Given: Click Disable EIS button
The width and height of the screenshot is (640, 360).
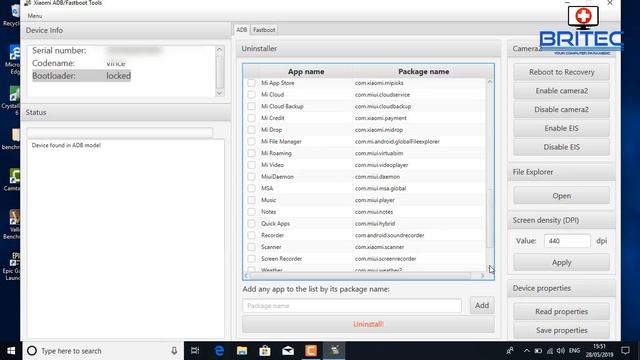Looking at the screenshot, I should tap(562, 147).
